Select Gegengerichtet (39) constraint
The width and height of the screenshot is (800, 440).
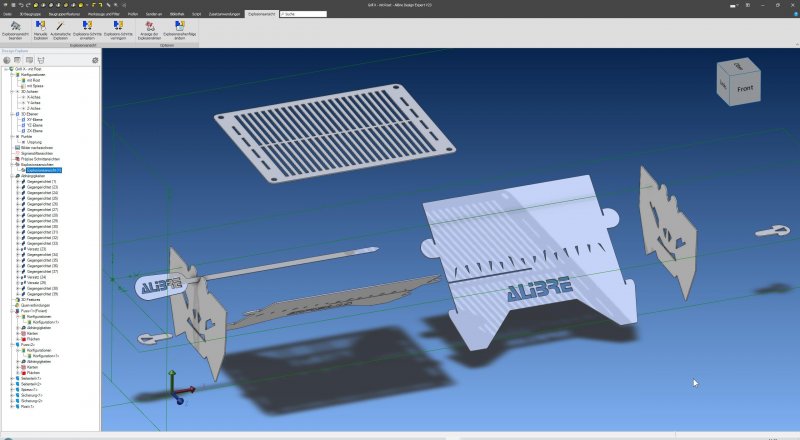click(x=42, y=294)
